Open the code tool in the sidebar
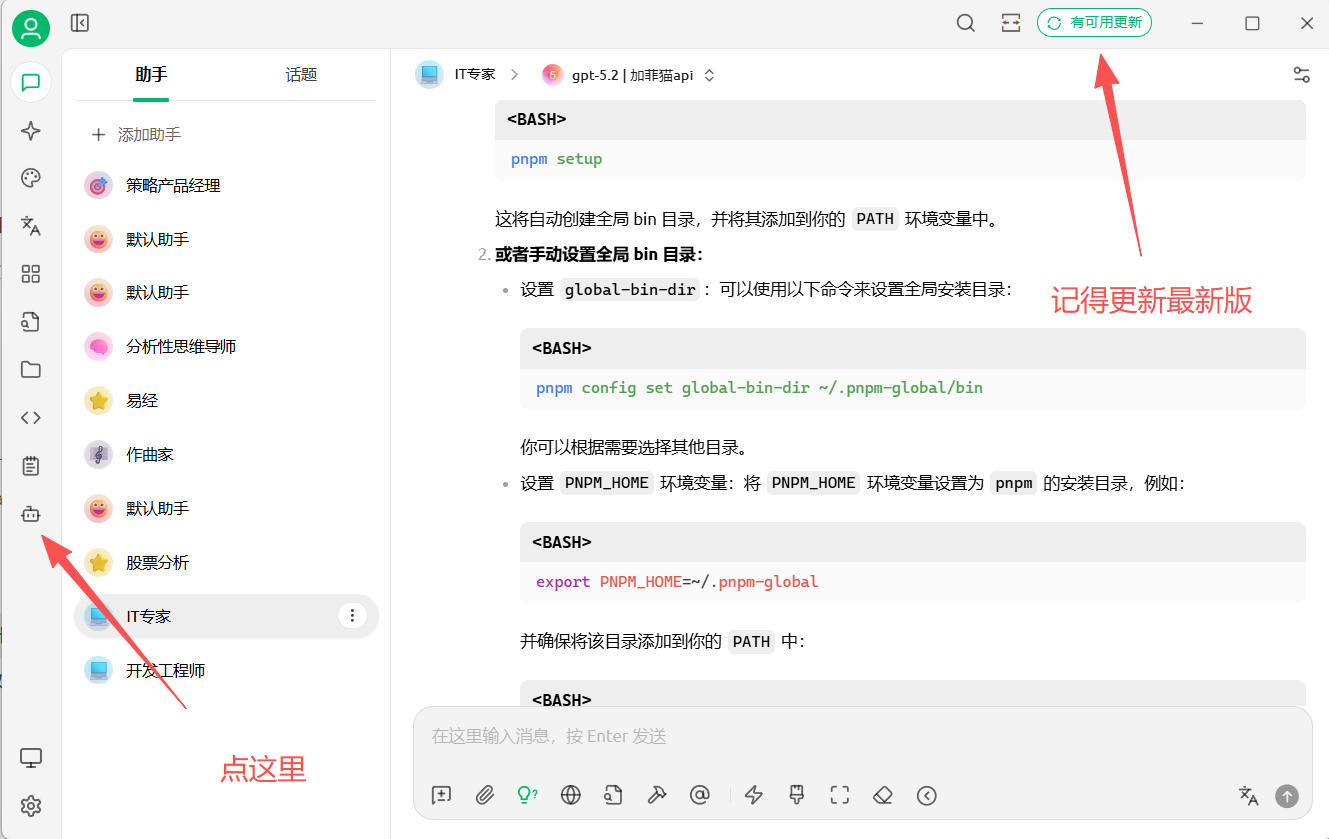The image size is (1329, 839). point(30,417)
